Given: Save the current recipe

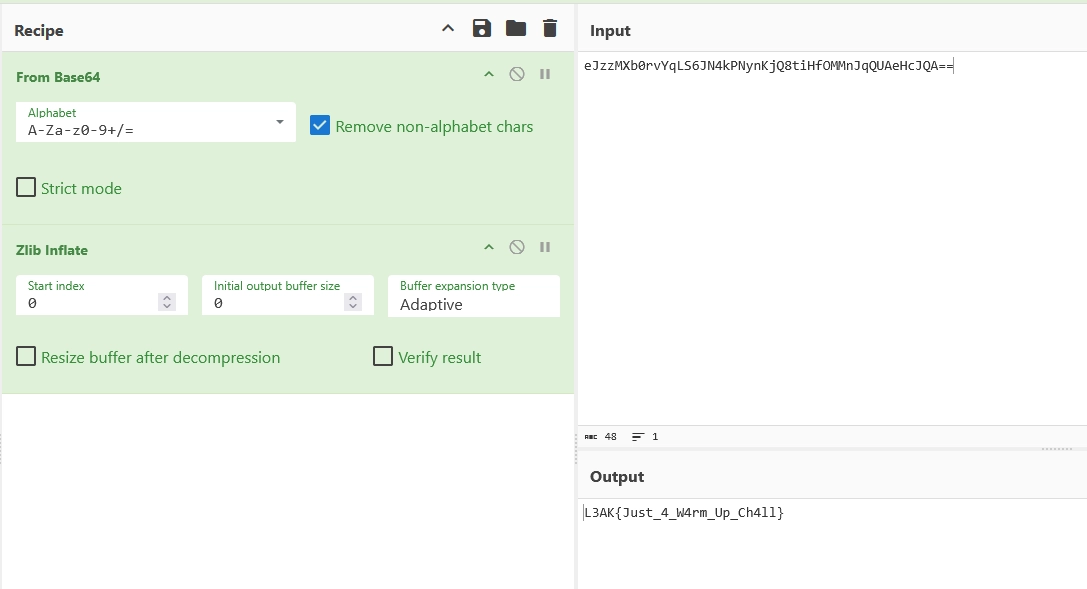Looking at the screenshot, I should [482, 29].
